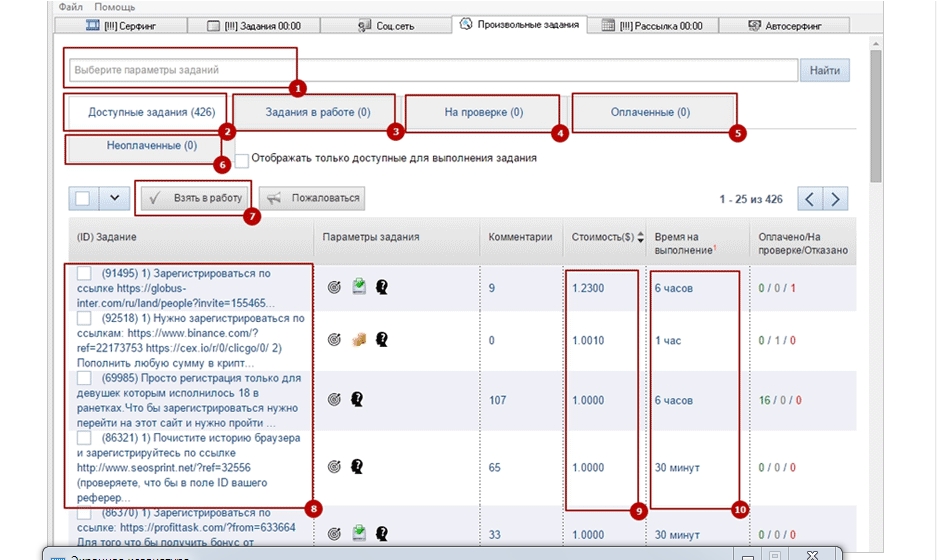The image size is (937, 560).
Task: Expand the selection options dropdown arrow
Action: click(114, 198)
